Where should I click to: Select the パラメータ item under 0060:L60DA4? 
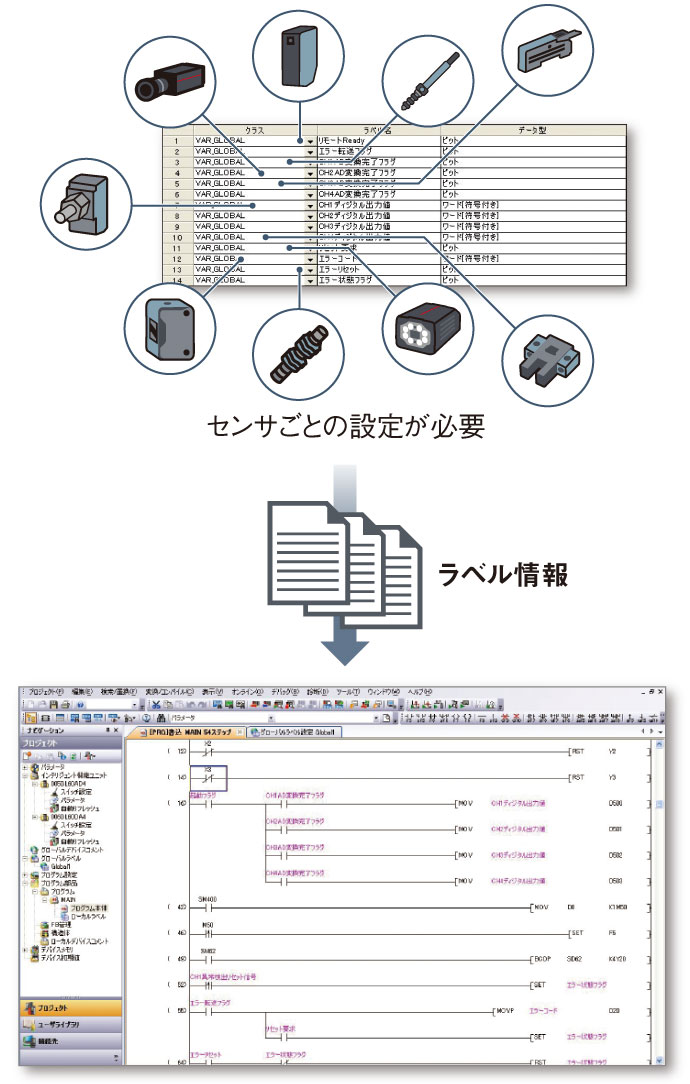(x=73, y=834)
